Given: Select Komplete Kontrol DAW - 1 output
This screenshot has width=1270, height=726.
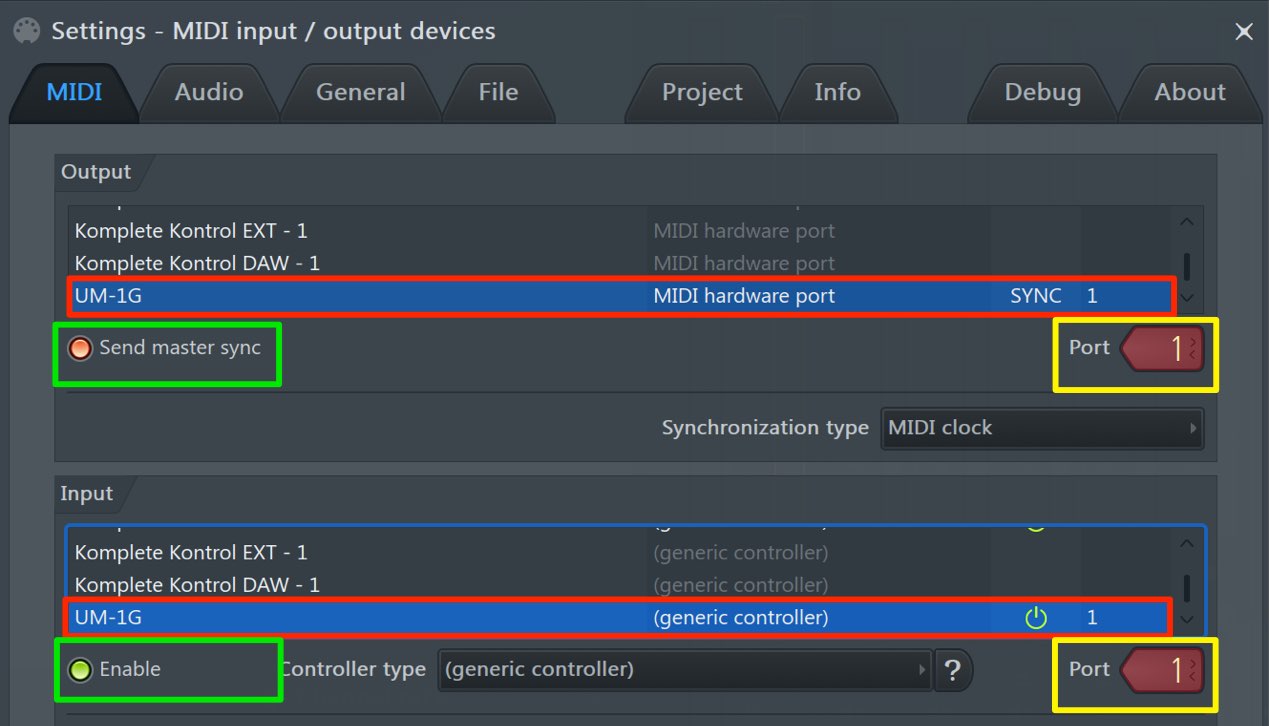Looking at the screenshot, I should pos(620,264).
